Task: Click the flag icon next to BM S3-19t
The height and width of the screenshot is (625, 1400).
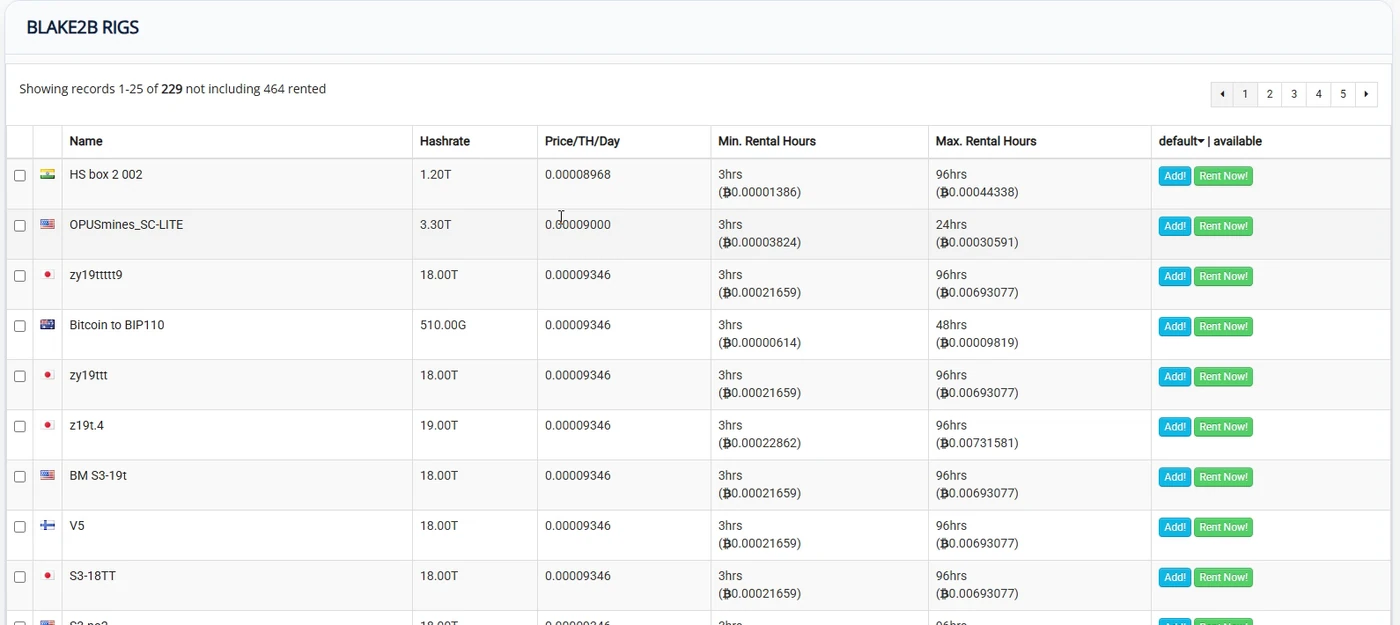Action: pyautogui.click(x=47, y=475)
